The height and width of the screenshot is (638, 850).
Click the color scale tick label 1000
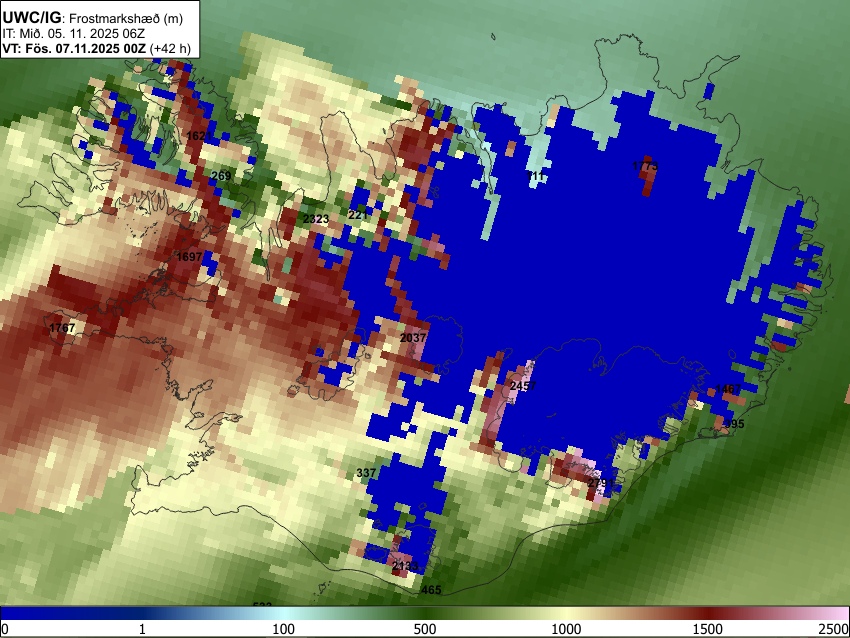pos(566,629)
